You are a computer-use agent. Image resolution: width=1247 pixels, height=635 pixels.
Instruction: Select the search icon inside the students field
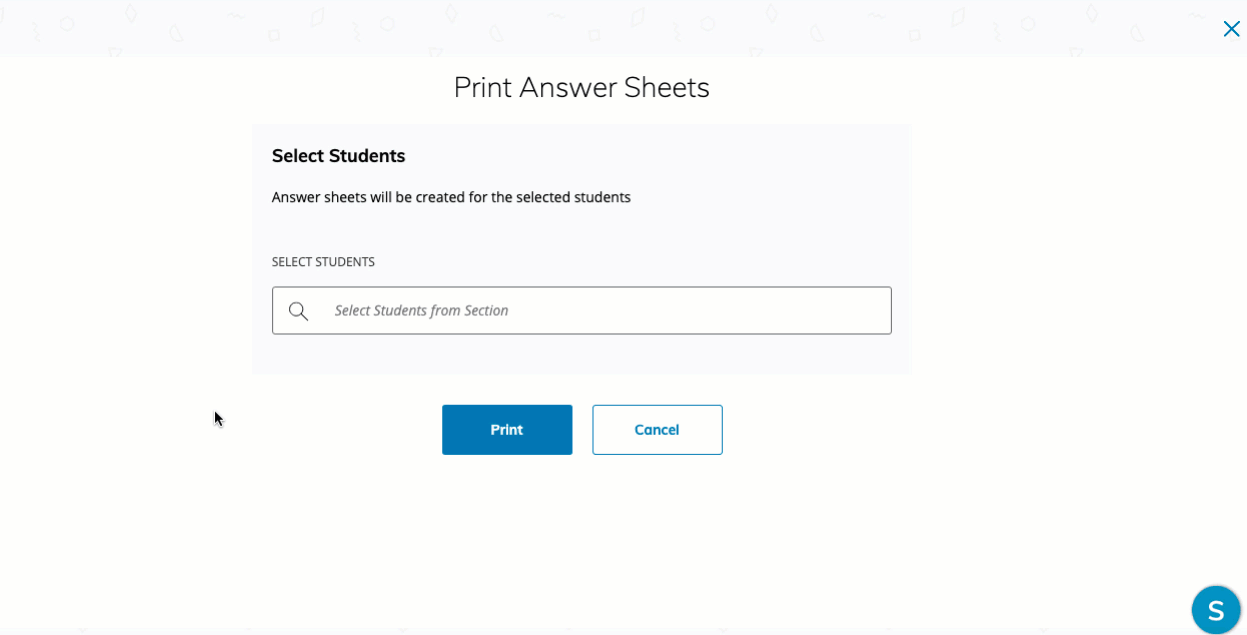point(298,311)
